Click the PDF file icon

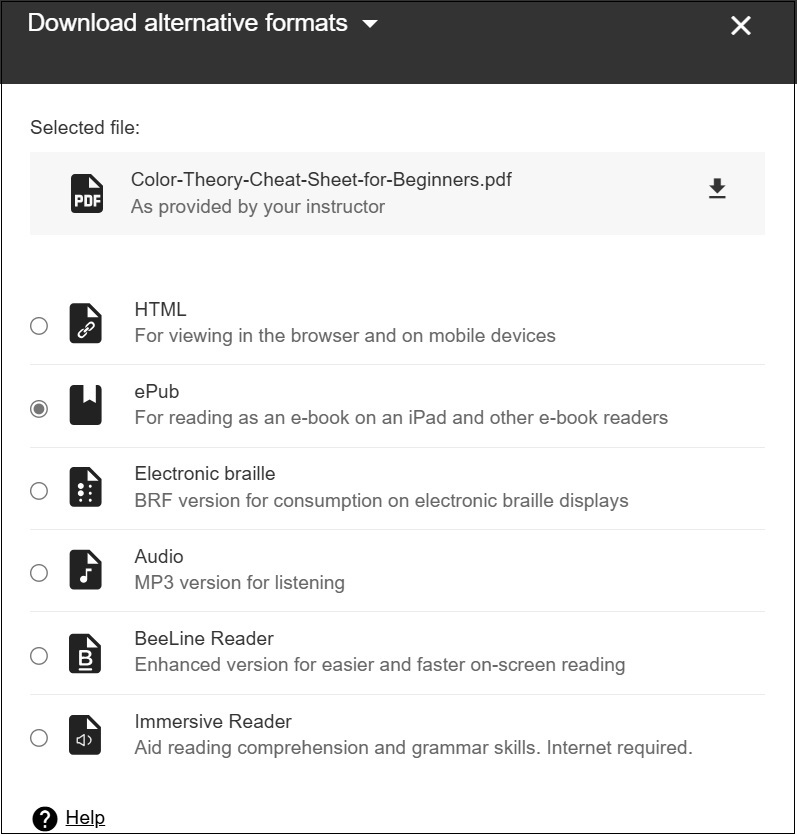click(x=87, y=194)
